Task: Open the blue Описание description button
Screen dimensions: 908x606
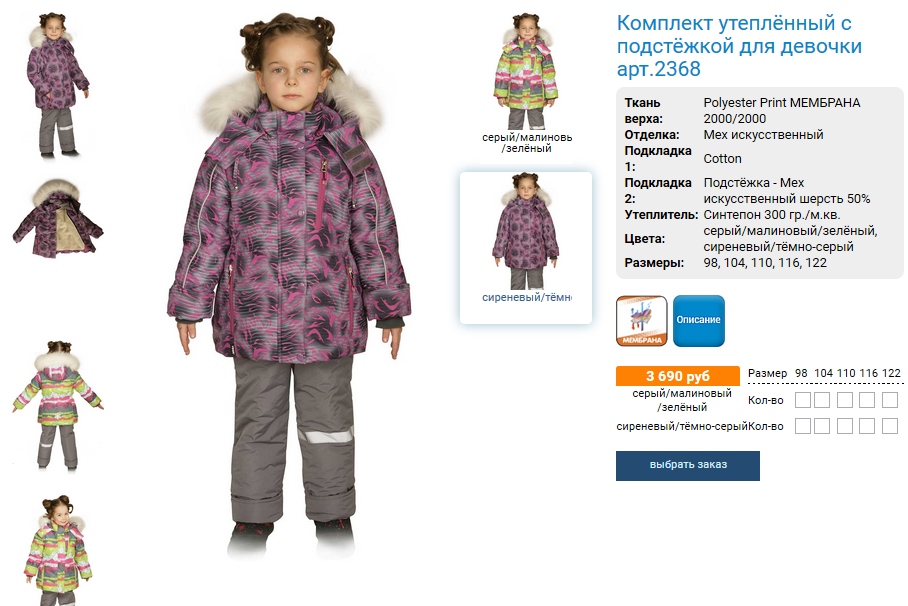Action: tap(698, 321)
